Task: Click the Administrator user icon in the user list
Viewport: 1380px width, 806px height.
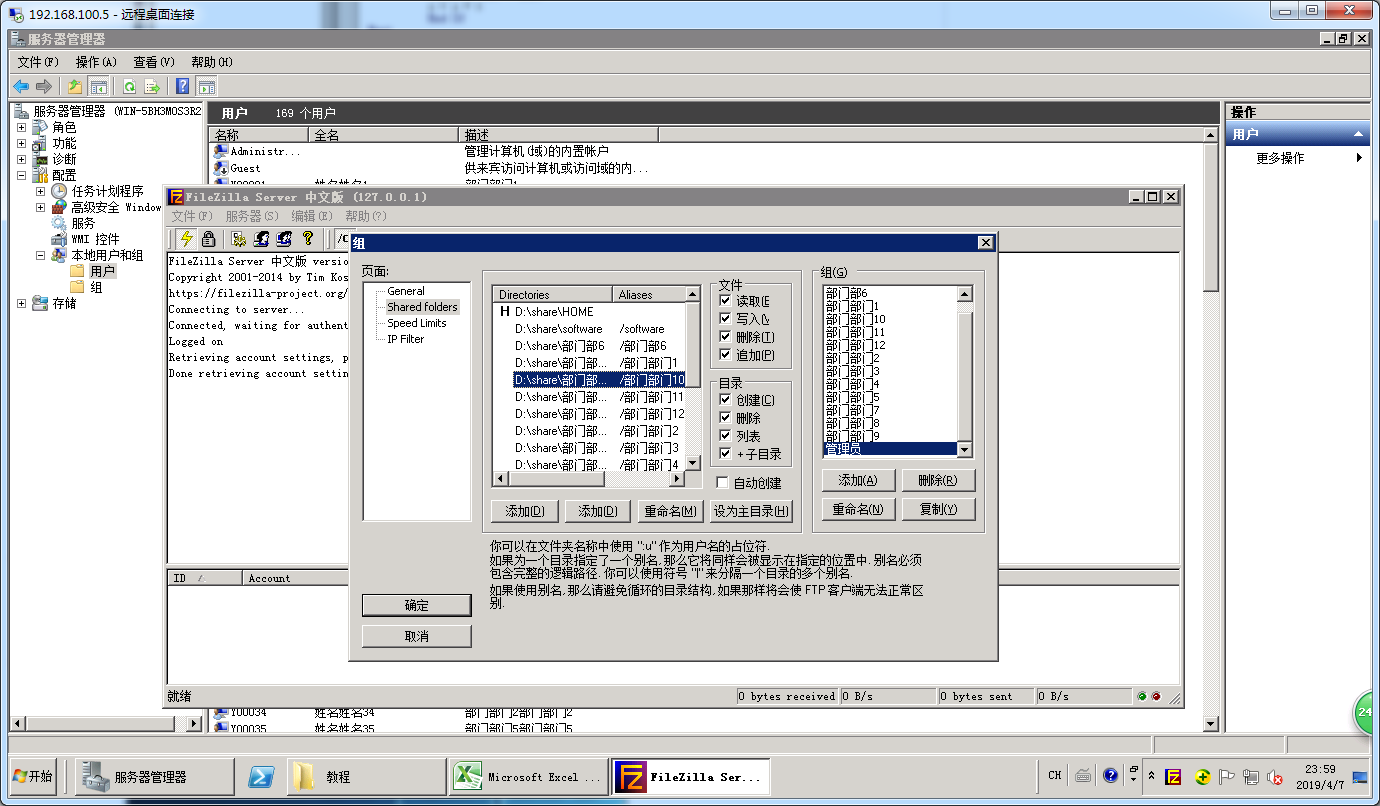Action: 221,151
